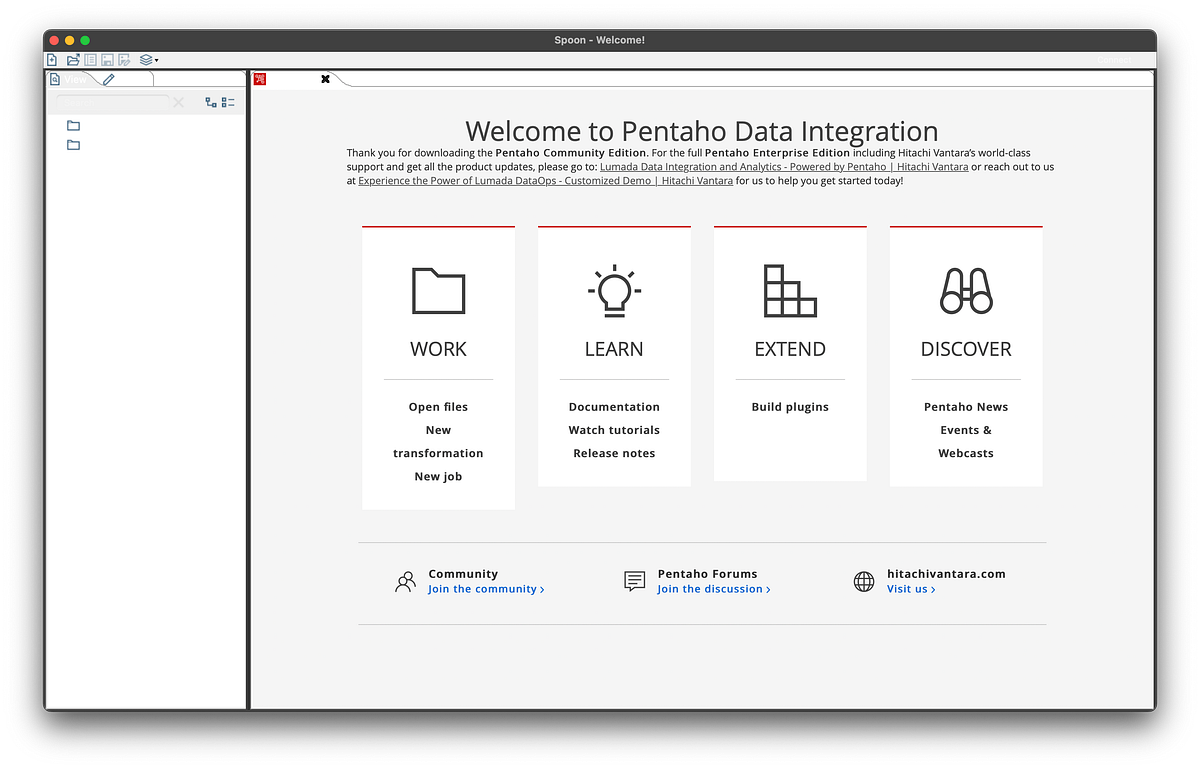Toggle the list view display mode
This screenshot has width=1200, height=769.
[x=227, y=101]
